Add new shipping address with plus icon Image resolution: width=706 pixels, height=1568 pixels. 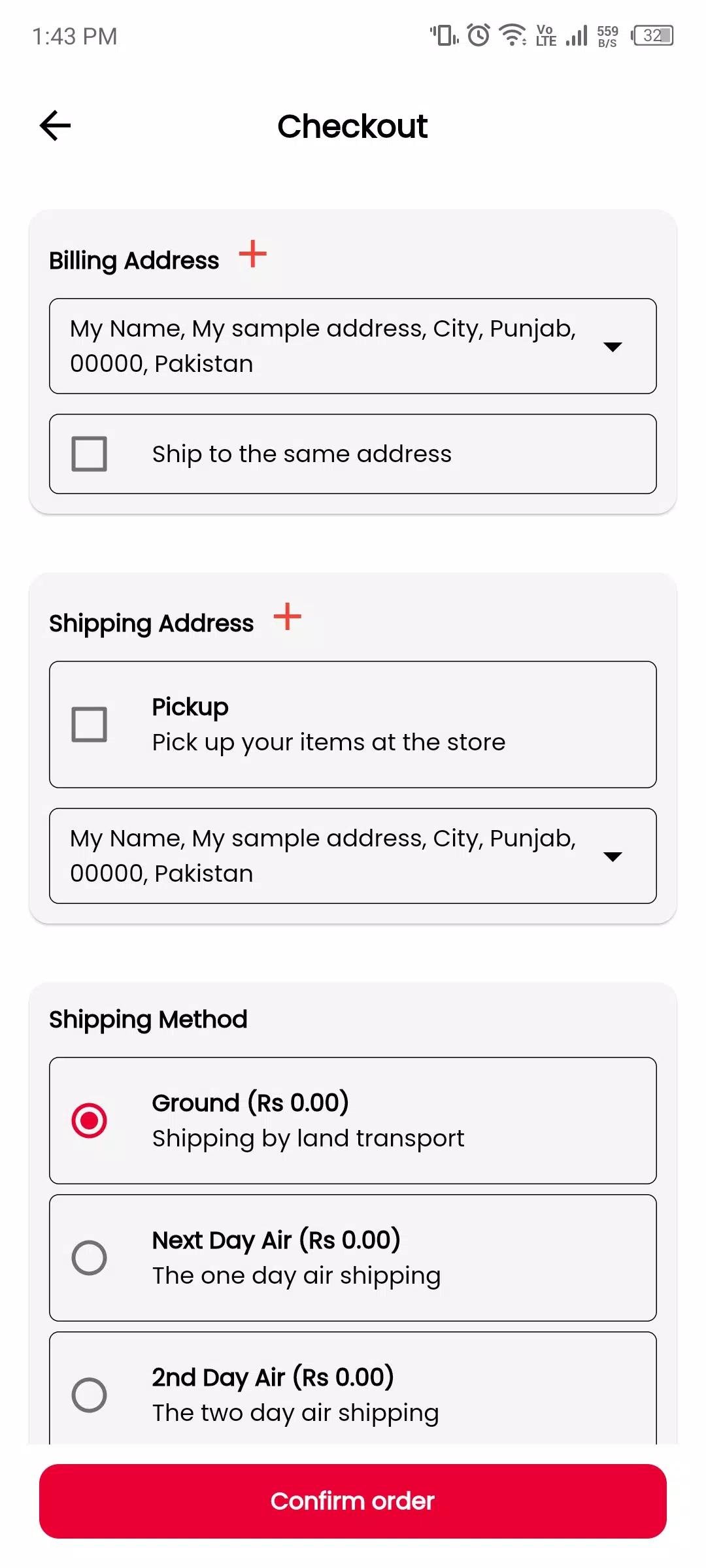[287, 617]
